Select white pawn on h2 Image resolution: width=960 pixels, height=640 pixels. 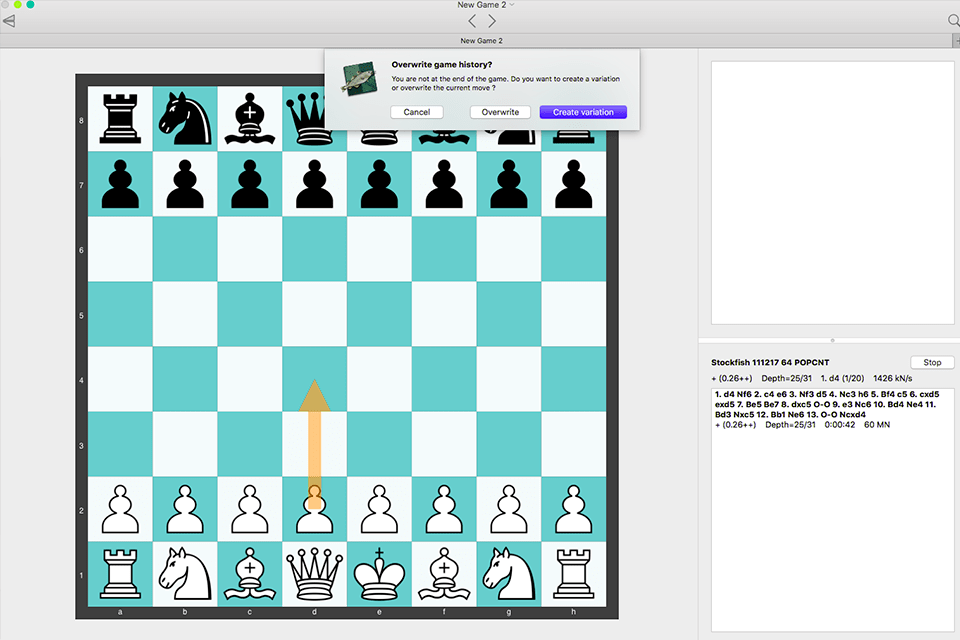click(x=574, y=510)
